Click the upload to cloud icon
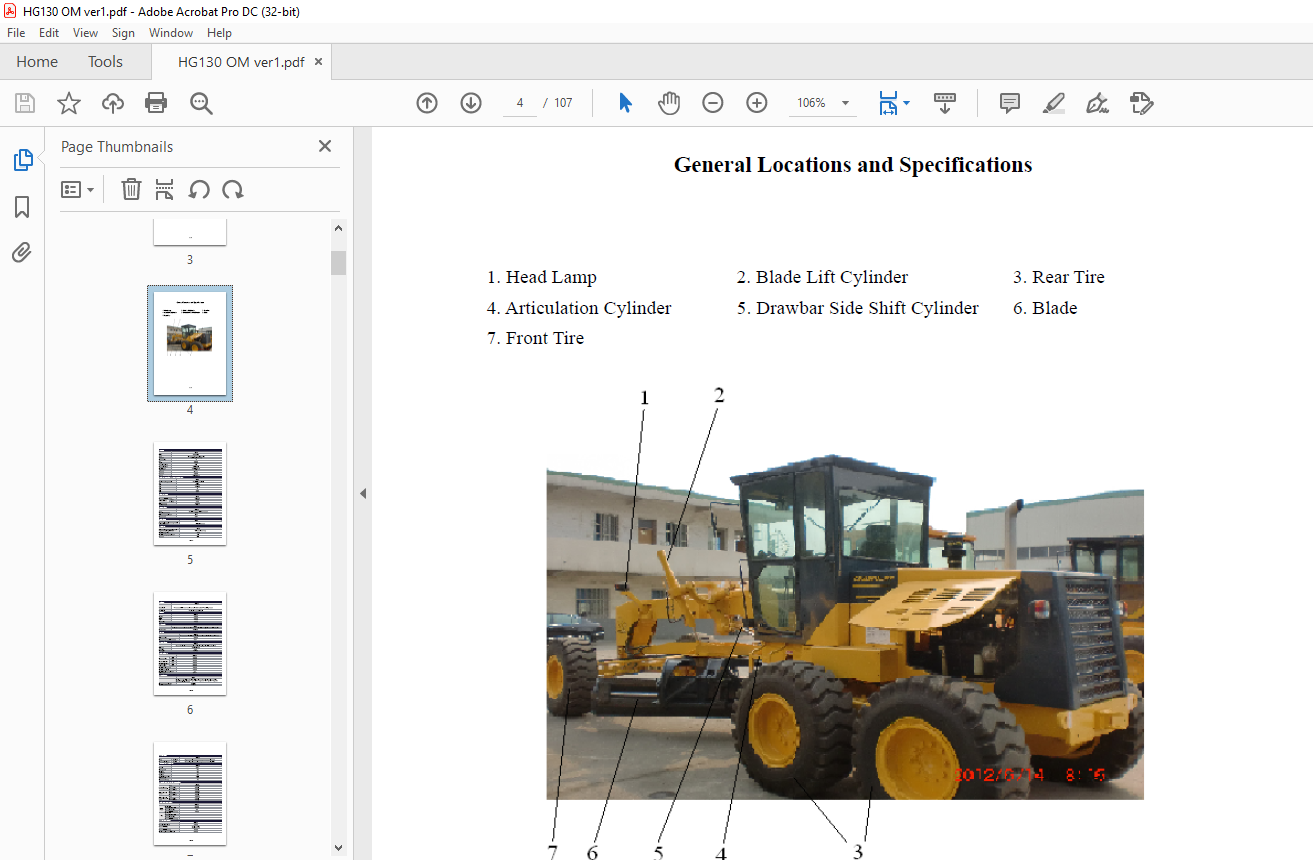Viewport: 1313px width, 860px height. [x=113, y=103]
